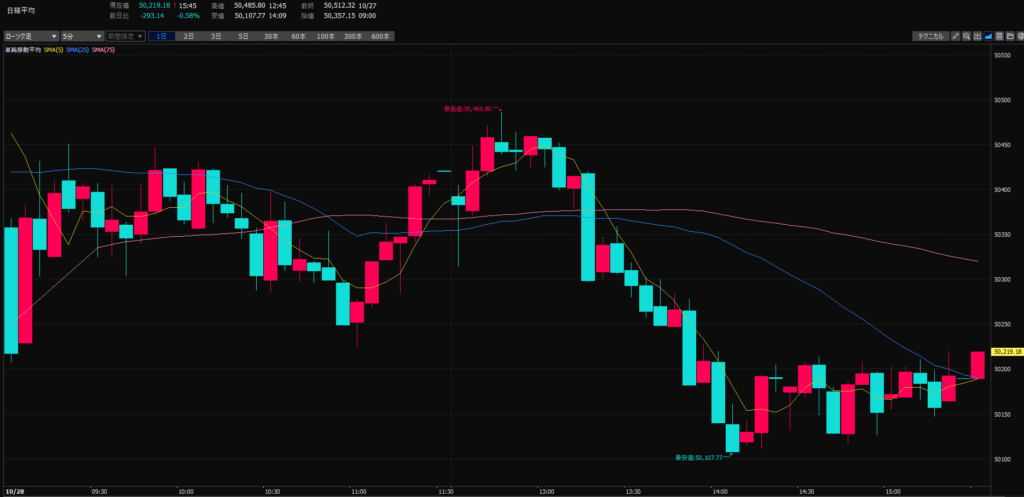This screenshot has width=1024, height=497.
Task: Click the 出 volume display icon
Action: [x=978, y=36]
